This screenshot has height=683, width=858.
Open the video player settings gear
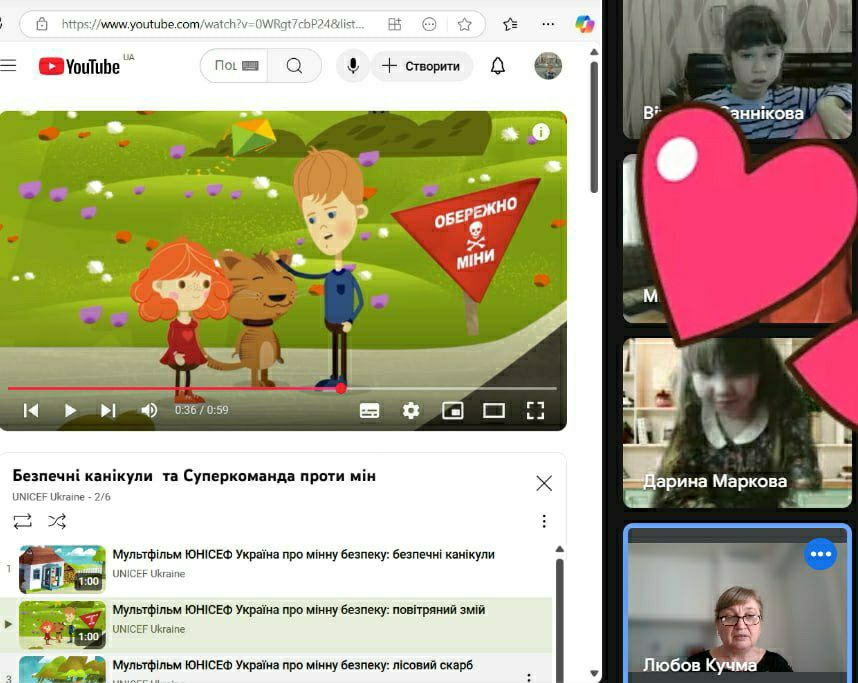pos(411,410)
